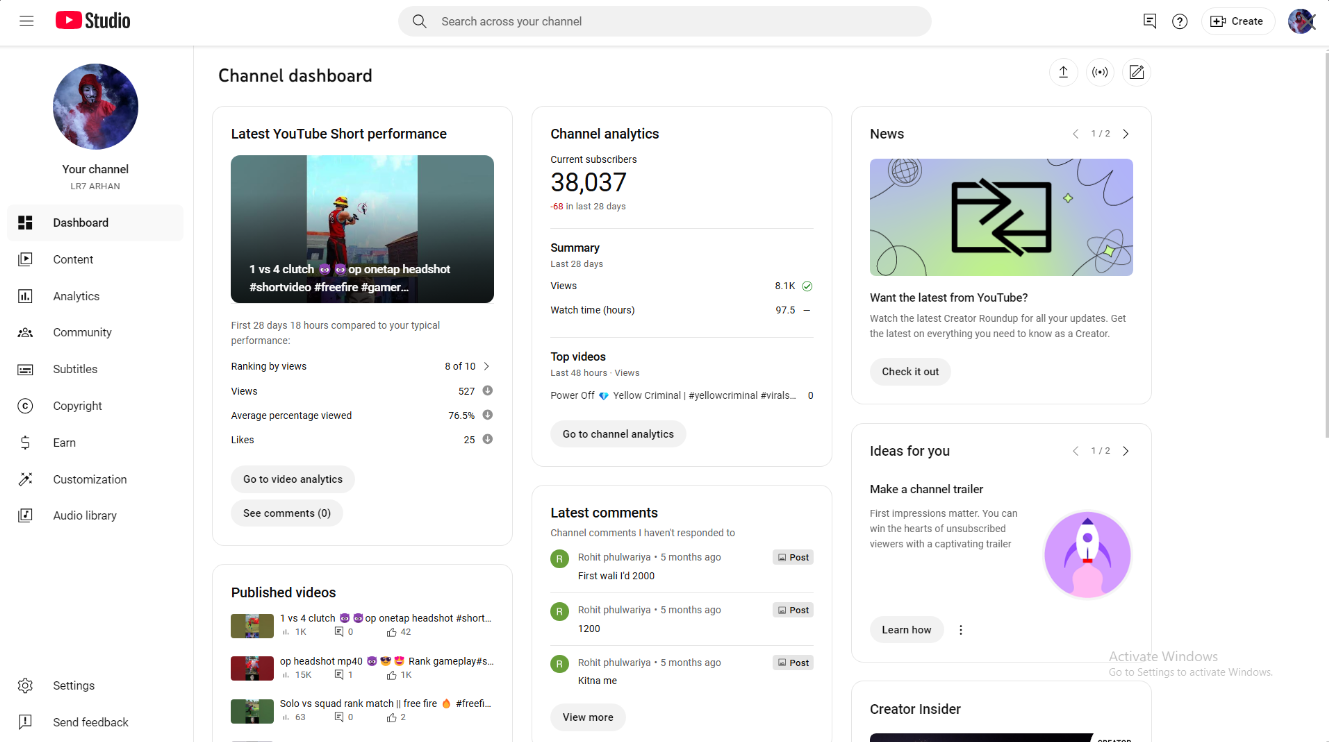Viewport: 1329px width, 742px height.
Task: Click the Create post pencil icon
Action: point(1136,72)
